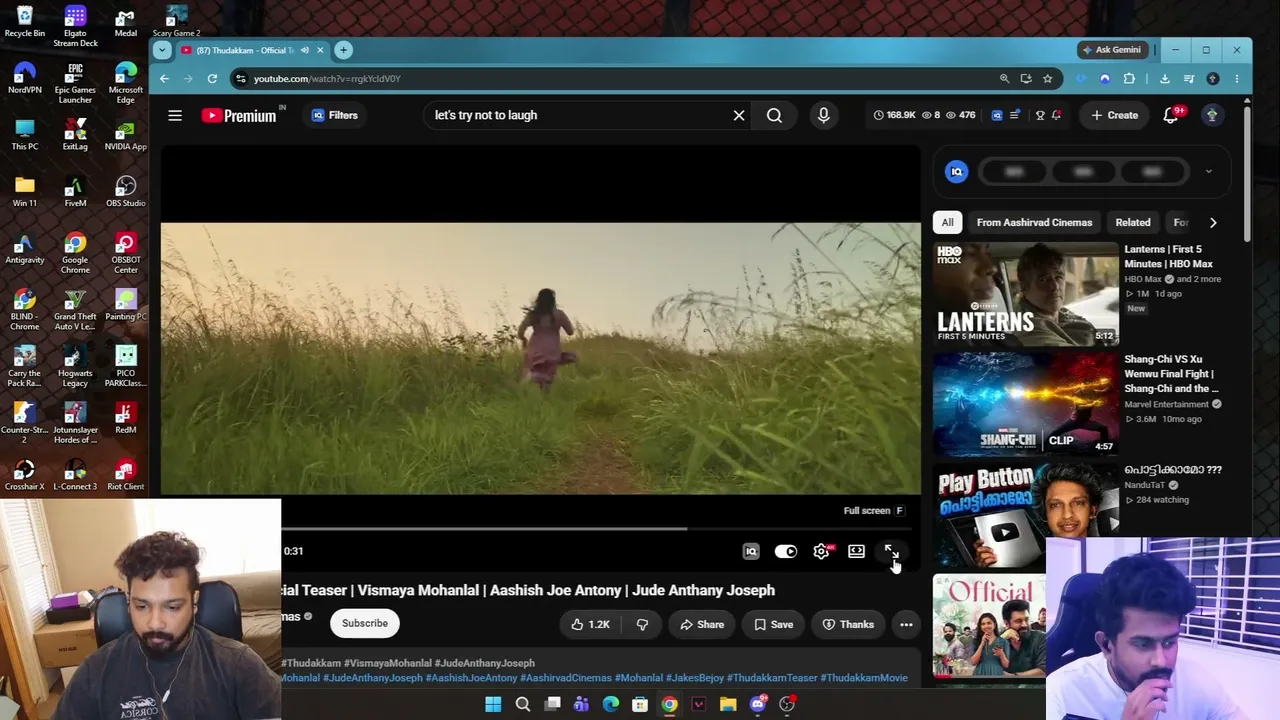
Task: Open Chrome three-dot menu
Action: point(1236,78)
